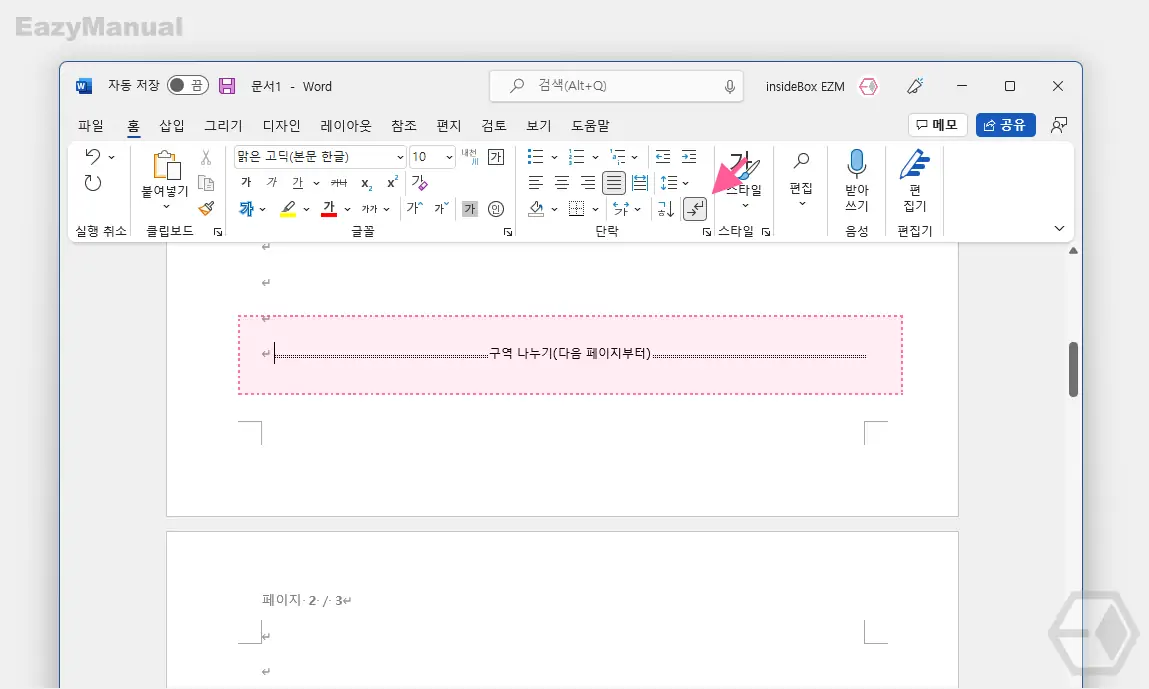The height and width of the screenshot is (689, 1149).
Task: Toggle Align Left
Action: coord(536,183)
